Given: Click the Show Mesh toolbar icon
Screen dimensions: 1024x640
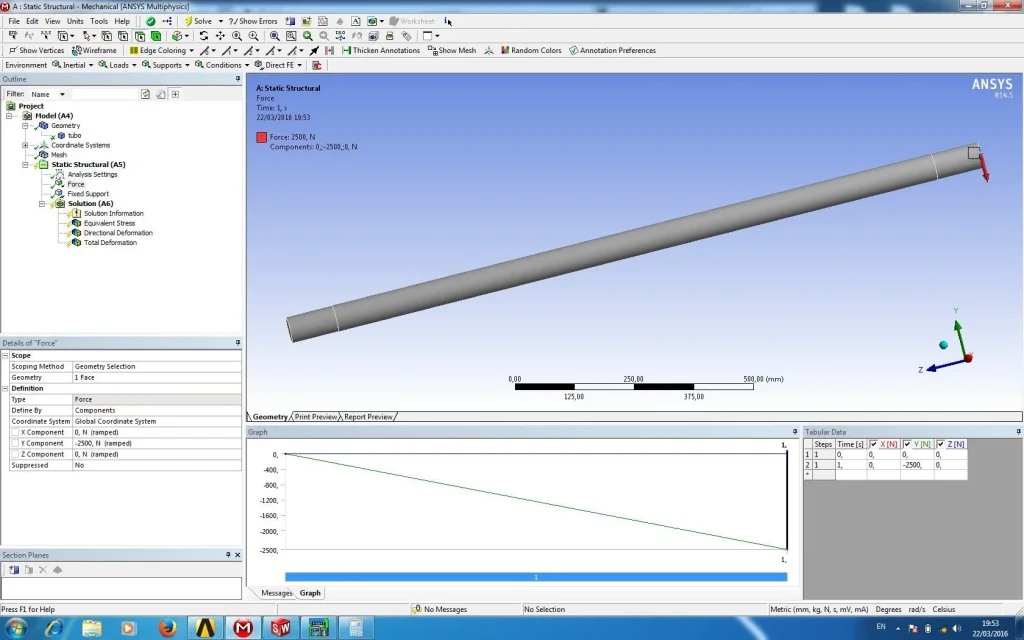Looking at the screenshot, I should pyautogui.click(x=452, y=51).
